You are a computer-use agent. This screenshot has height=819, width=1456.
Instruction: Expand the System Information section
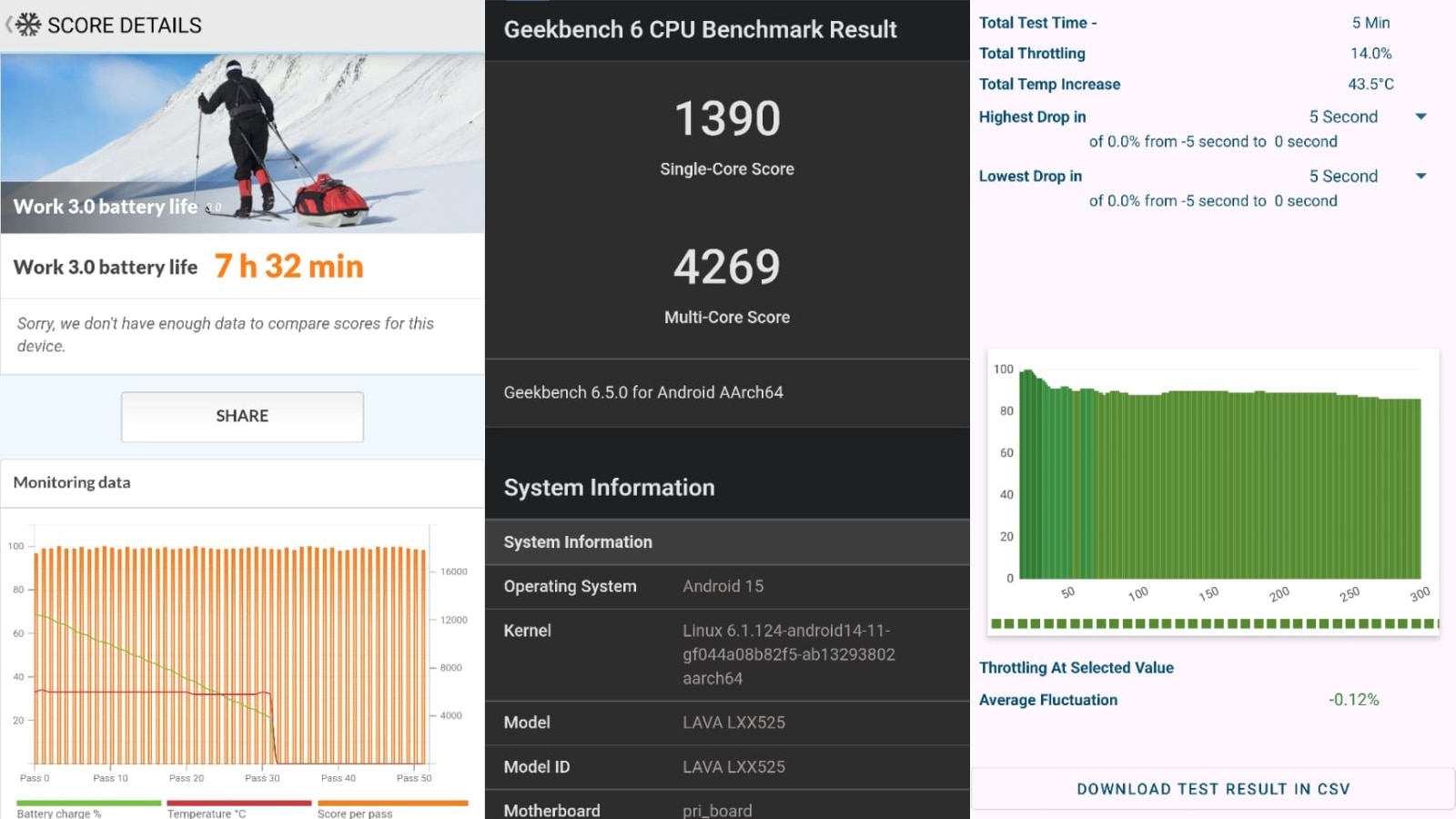[x=728, y=542]
